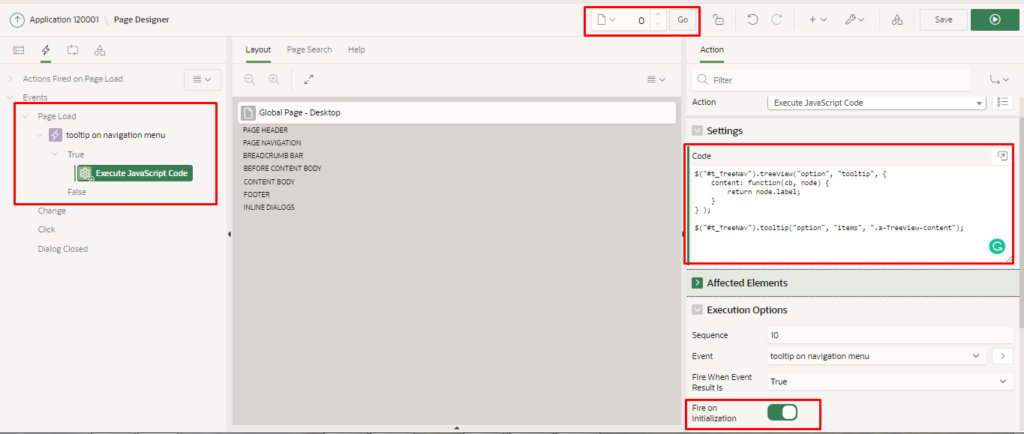The width and height of the screenshot is (1024, 434).
Task: Click the Save button
Action: coord(943,19)
